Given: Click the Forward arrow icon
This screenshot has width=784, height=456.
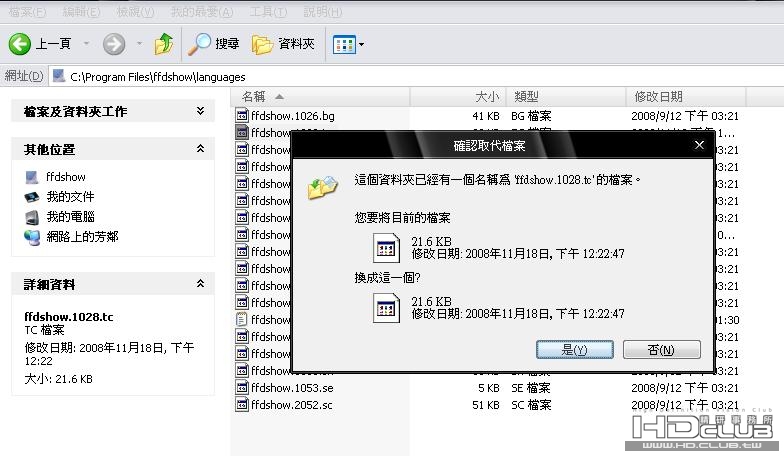Looking at the screenshot, I should click(114, 44).
